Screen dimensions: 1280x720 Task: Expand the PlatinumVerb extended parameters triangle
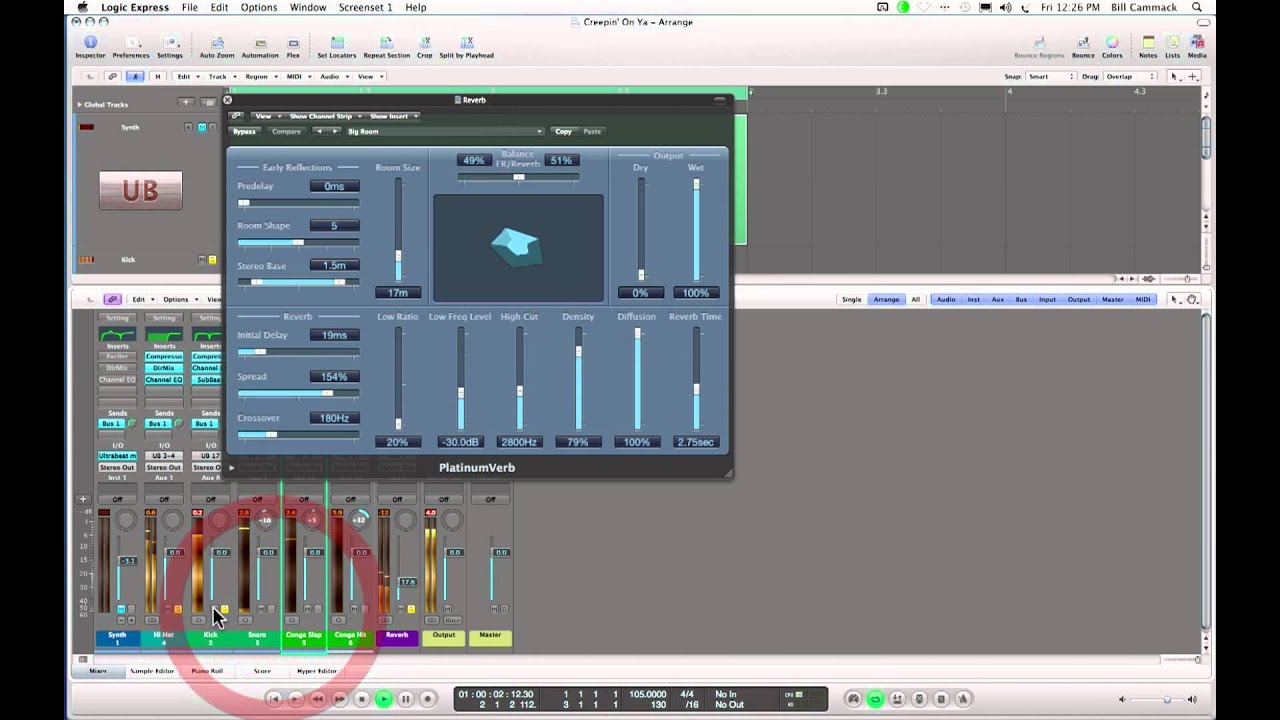point(231,467)
